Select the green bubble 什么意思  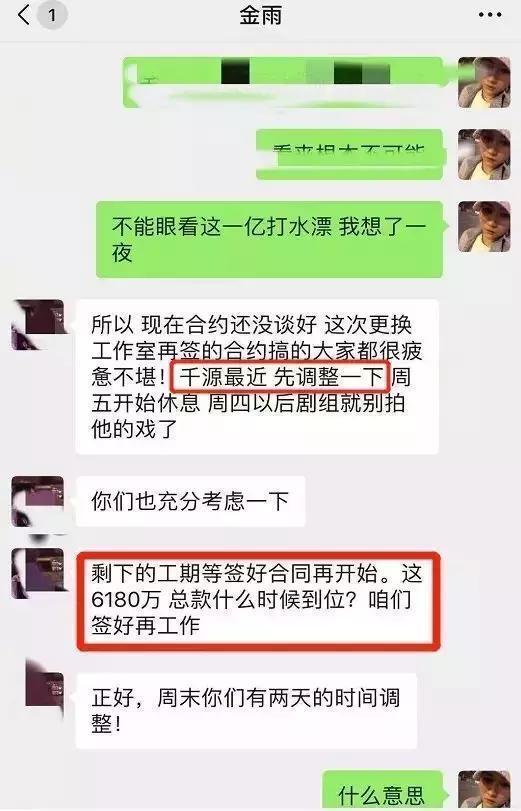coord(382,790)
